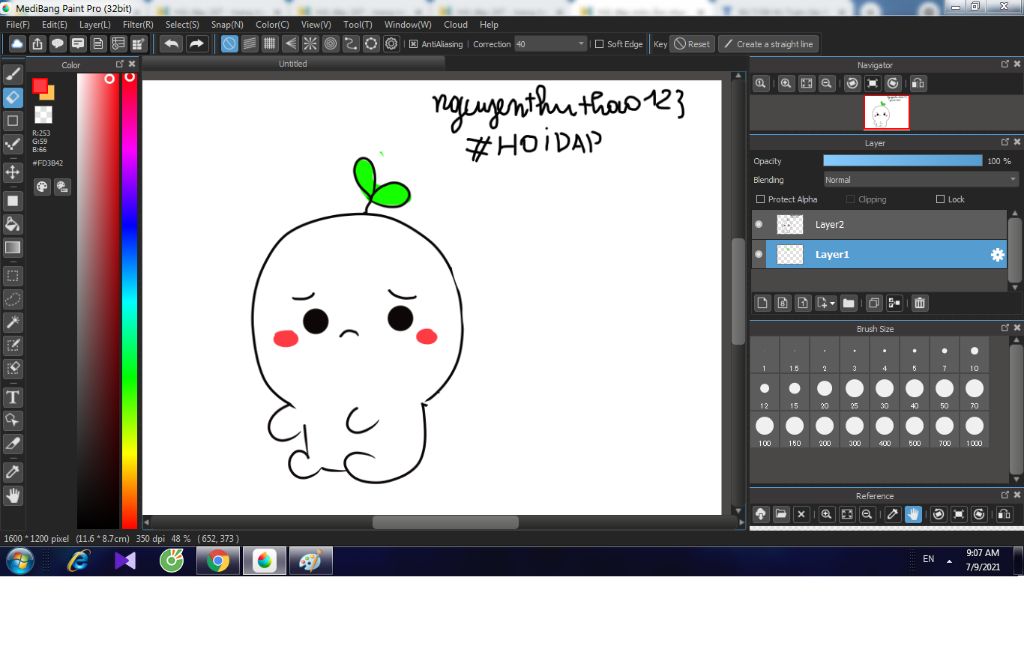Add a new layer folder

(x=848, y=303)
